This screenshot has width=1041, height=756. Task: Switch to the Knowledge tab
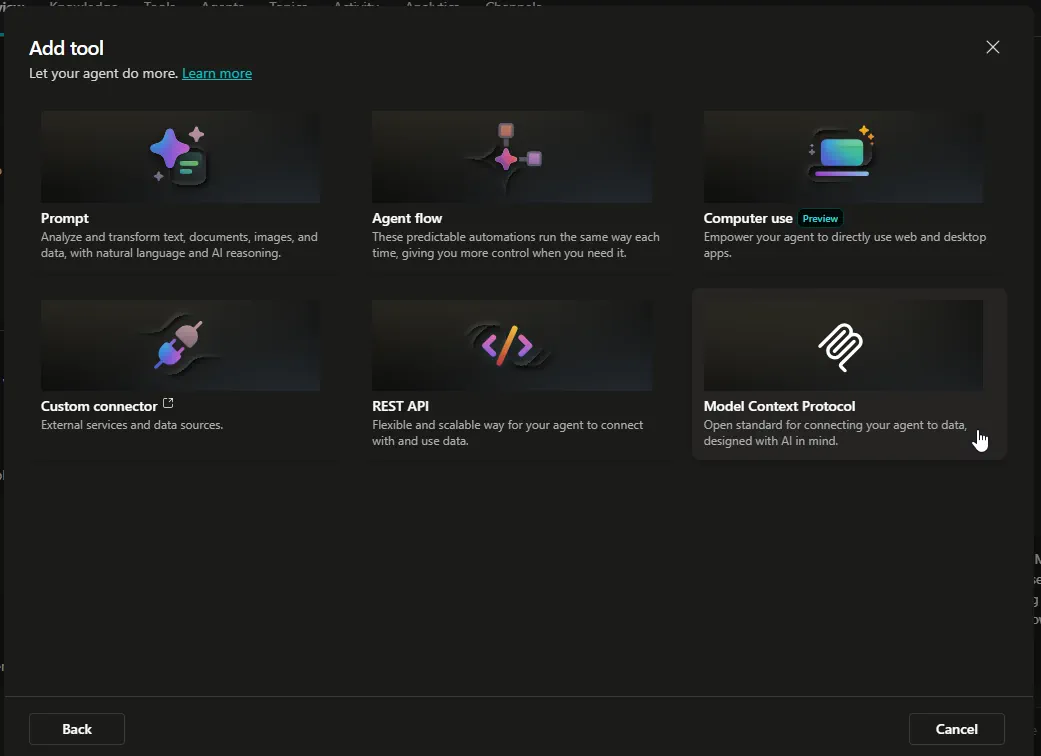(84, 6)
